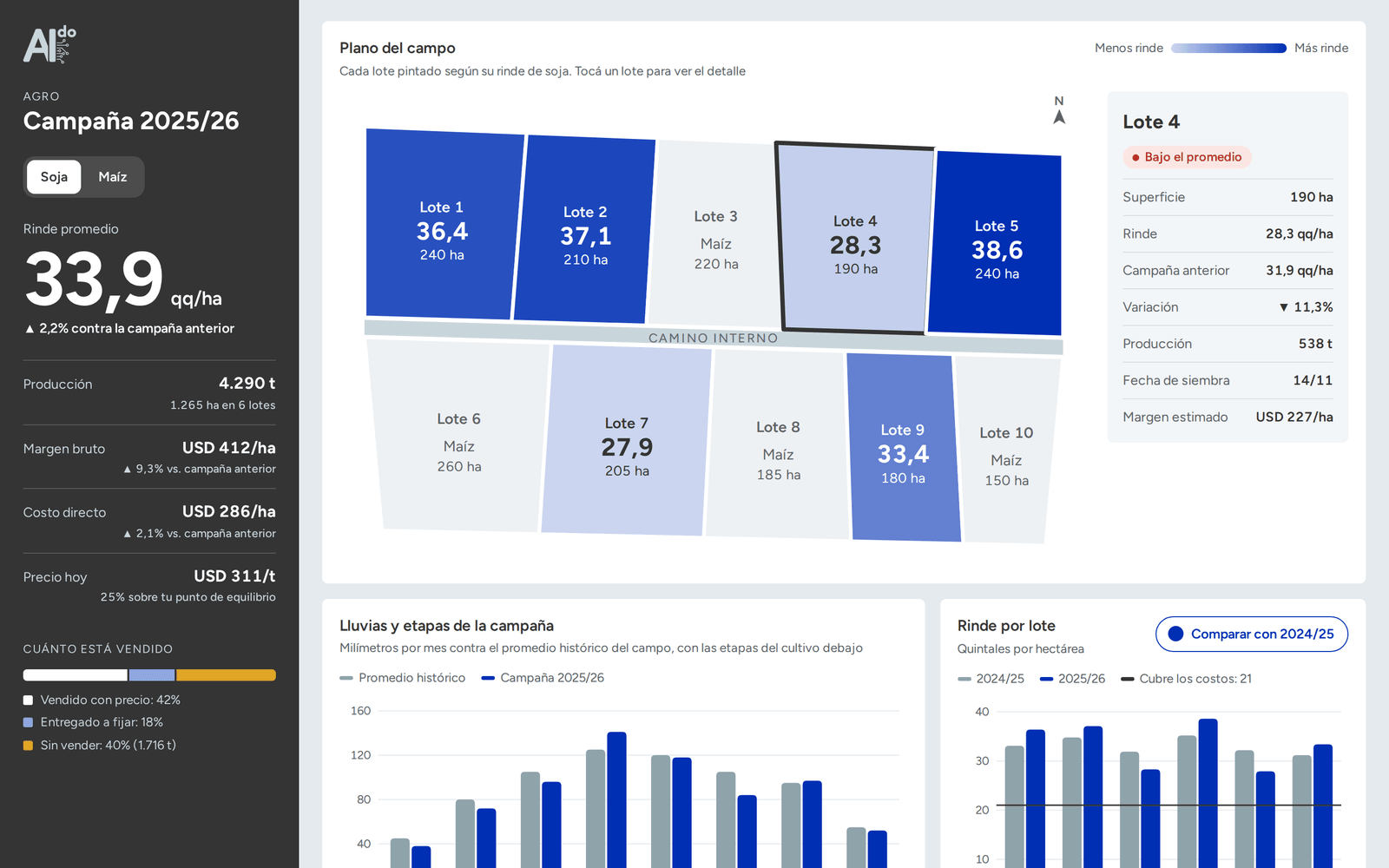Click the 33,9 rinde promedio figure
The height and width of the screenshot is (868, 1389).
(94, 279)
